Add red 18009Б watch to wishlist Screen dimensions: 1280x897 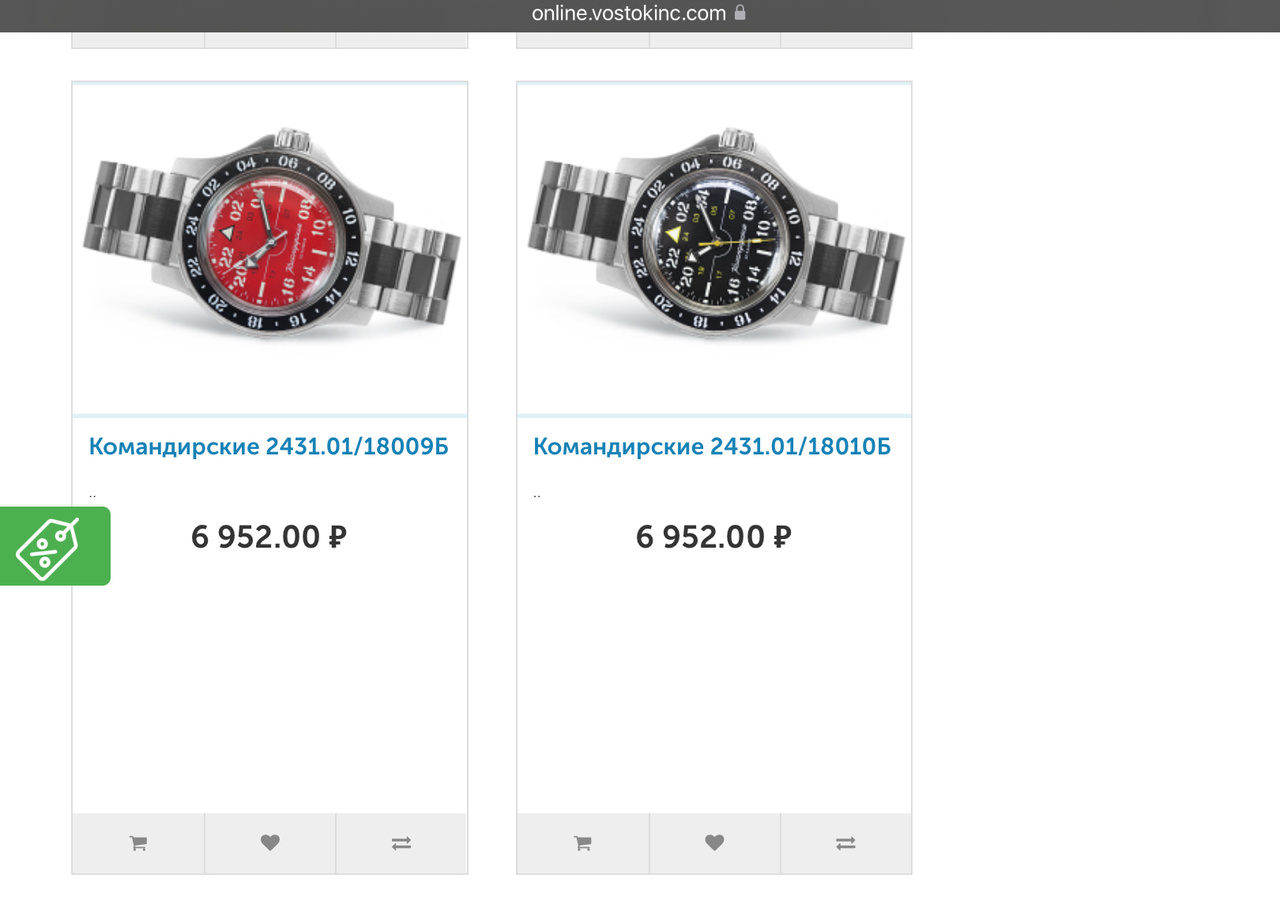[x=270, y=843]
